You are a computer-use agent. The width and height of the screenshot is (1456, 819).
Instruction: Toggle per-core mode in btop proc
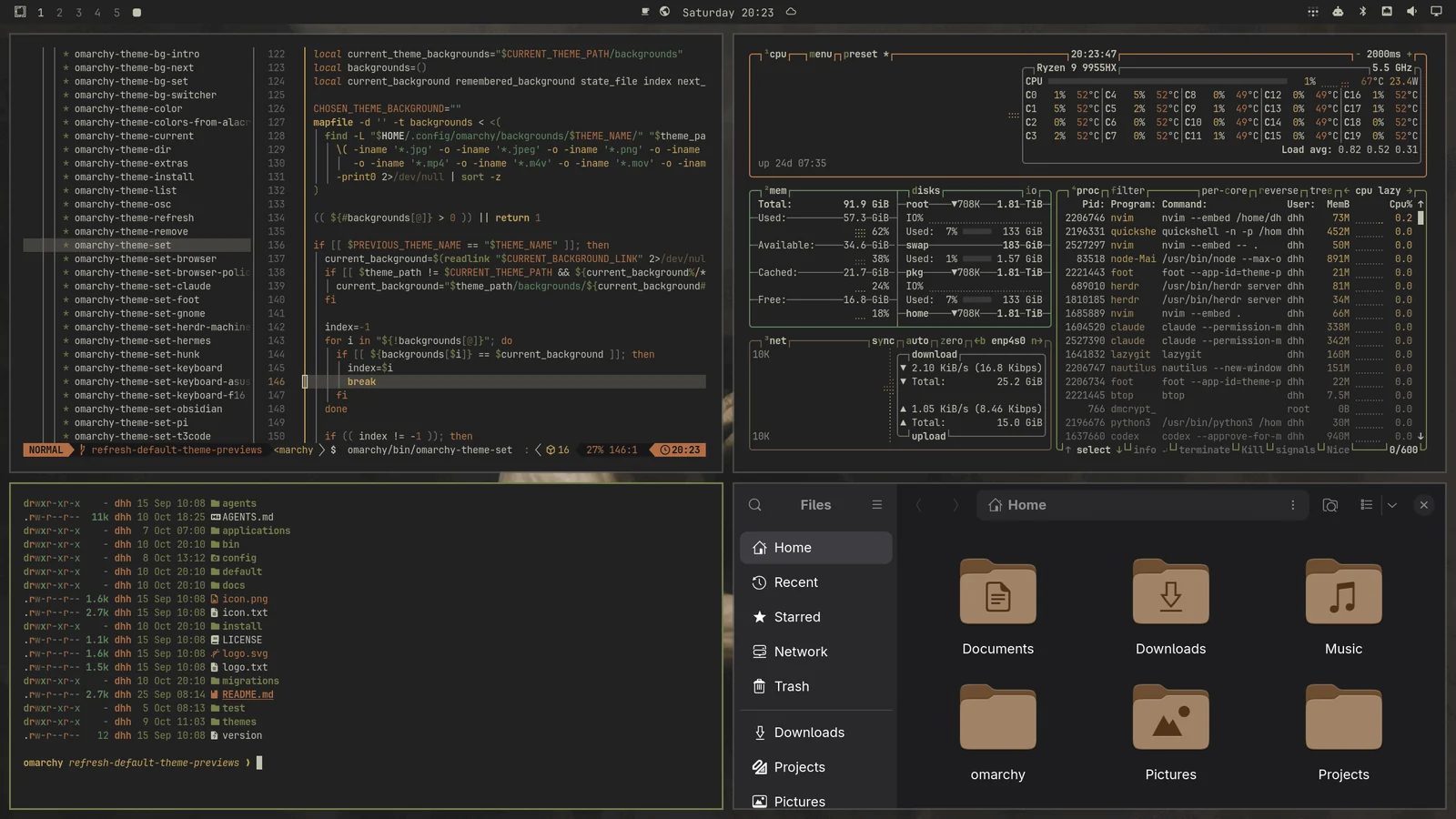pos(1224,191)
